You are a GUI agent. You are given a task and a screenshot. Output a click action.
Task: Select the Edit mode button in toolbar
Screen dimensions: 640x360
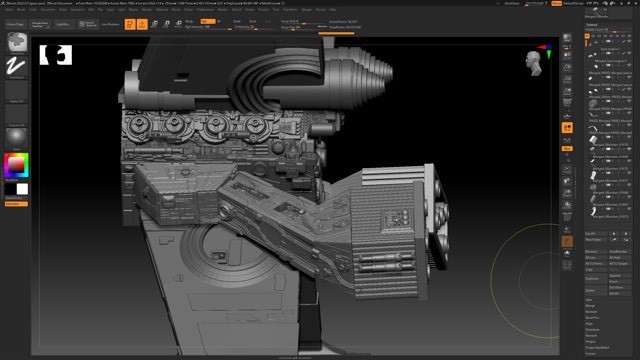point(130,24)
